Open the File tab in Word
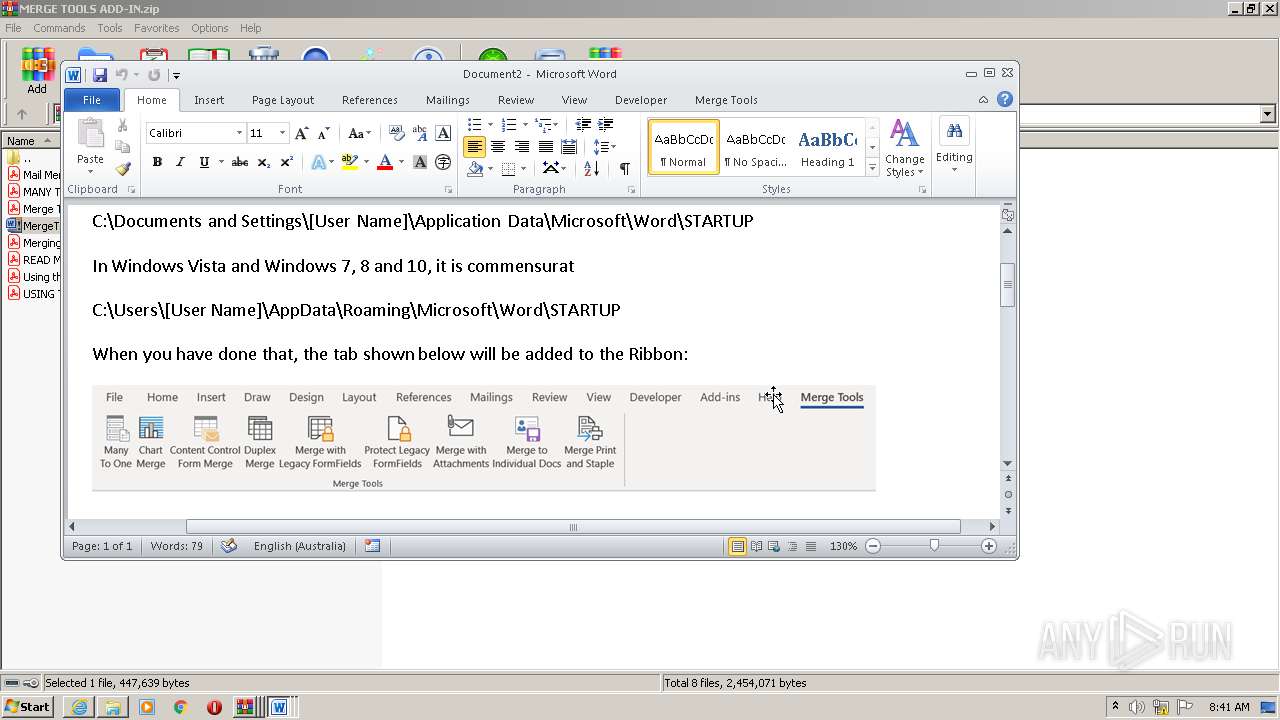The image size is (1280, 720). tap(91, 100)
